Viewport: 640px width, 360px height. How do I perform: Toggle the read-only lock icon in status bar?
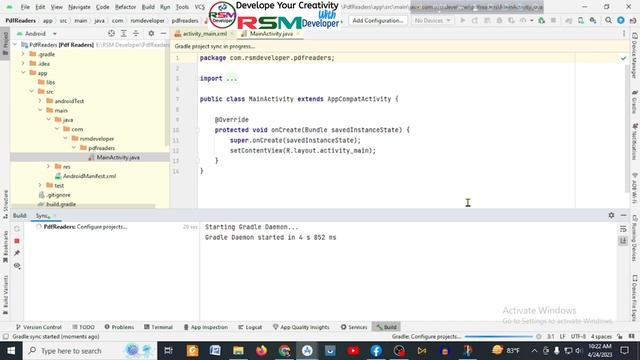pos(620,337)
